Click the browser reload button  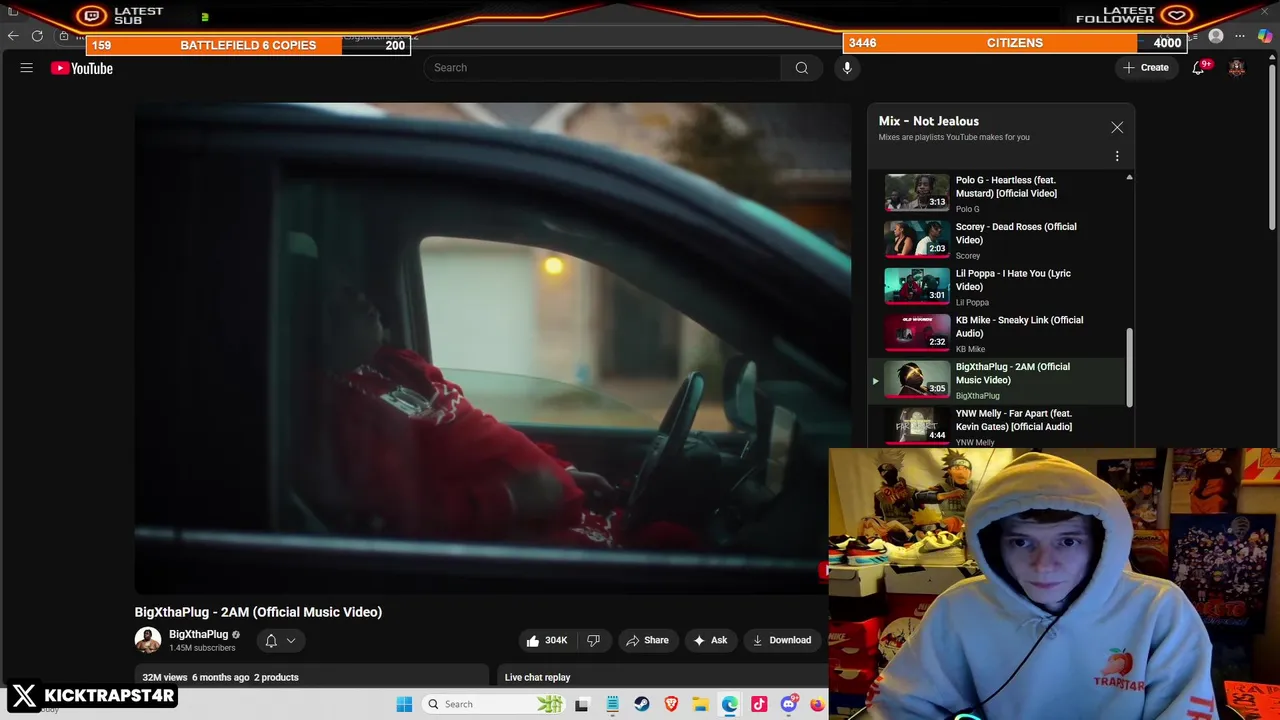[37, 36]
